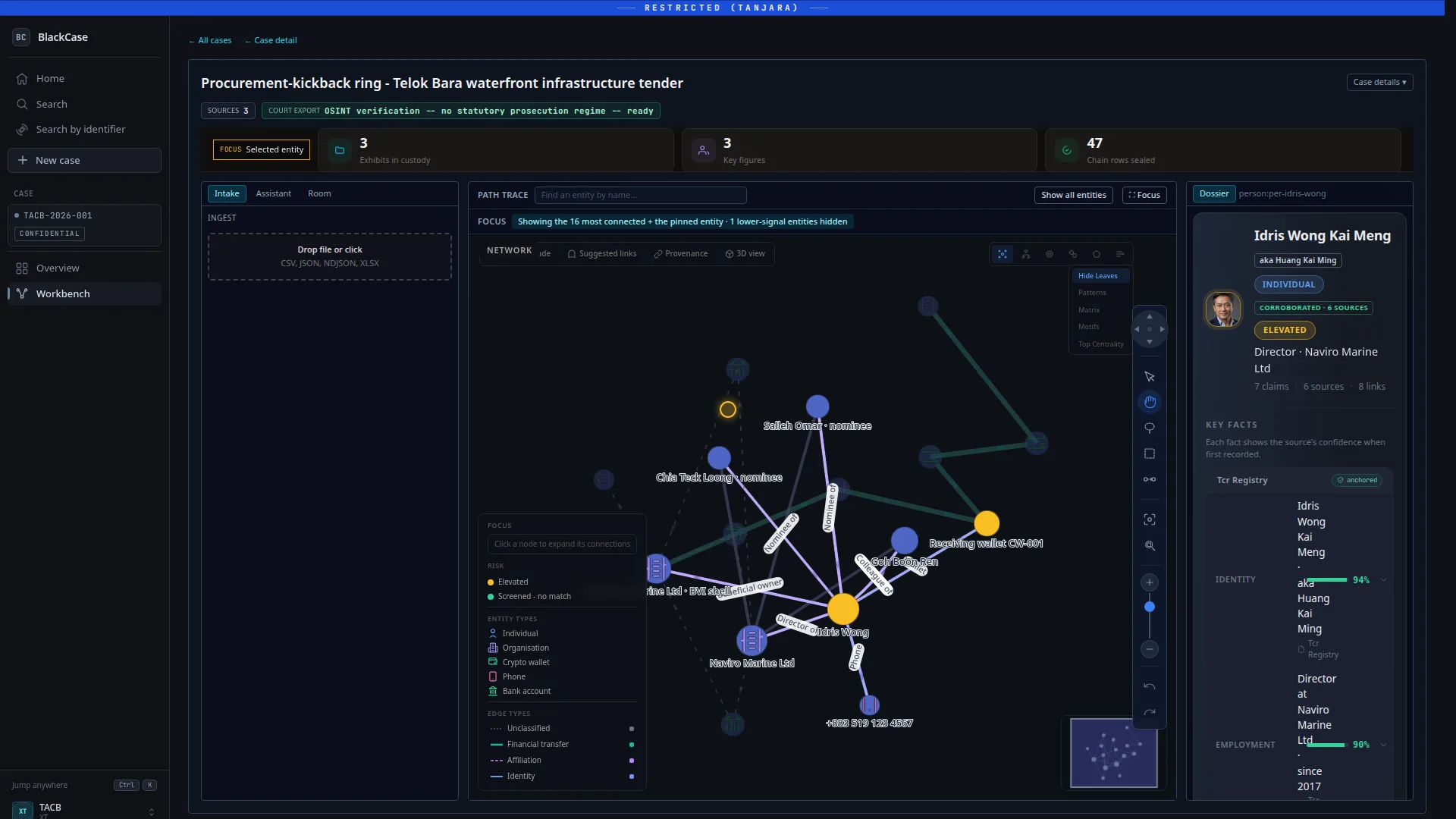Toggle the Identity edge type dot
1456x819 pixels.
pos(632,777)
